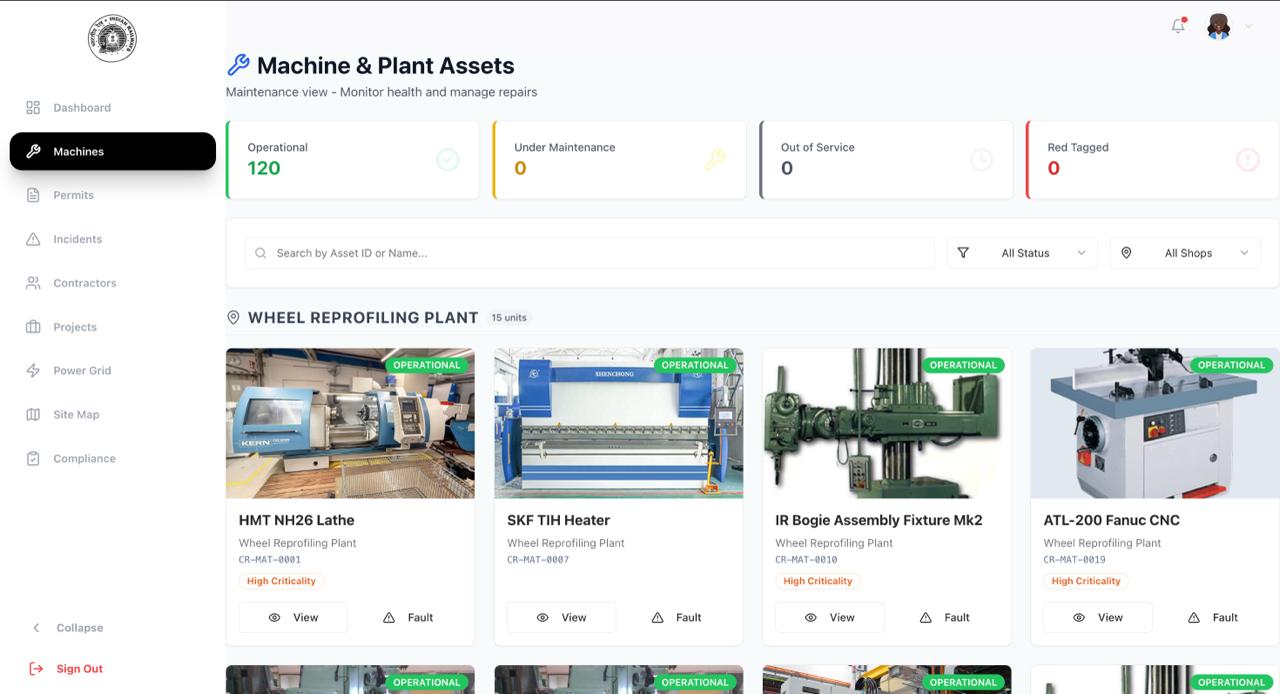Click the Permits document icon

(33, 195)
